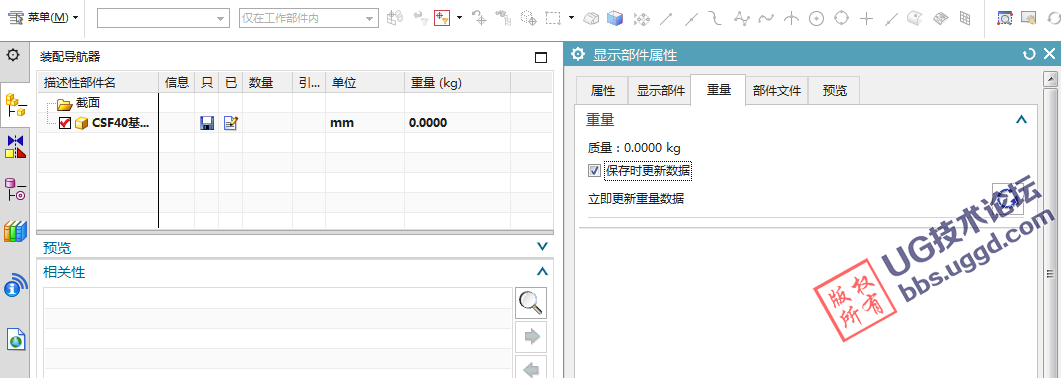Click the 重量 (kg) column header

[x=457, y=83]
